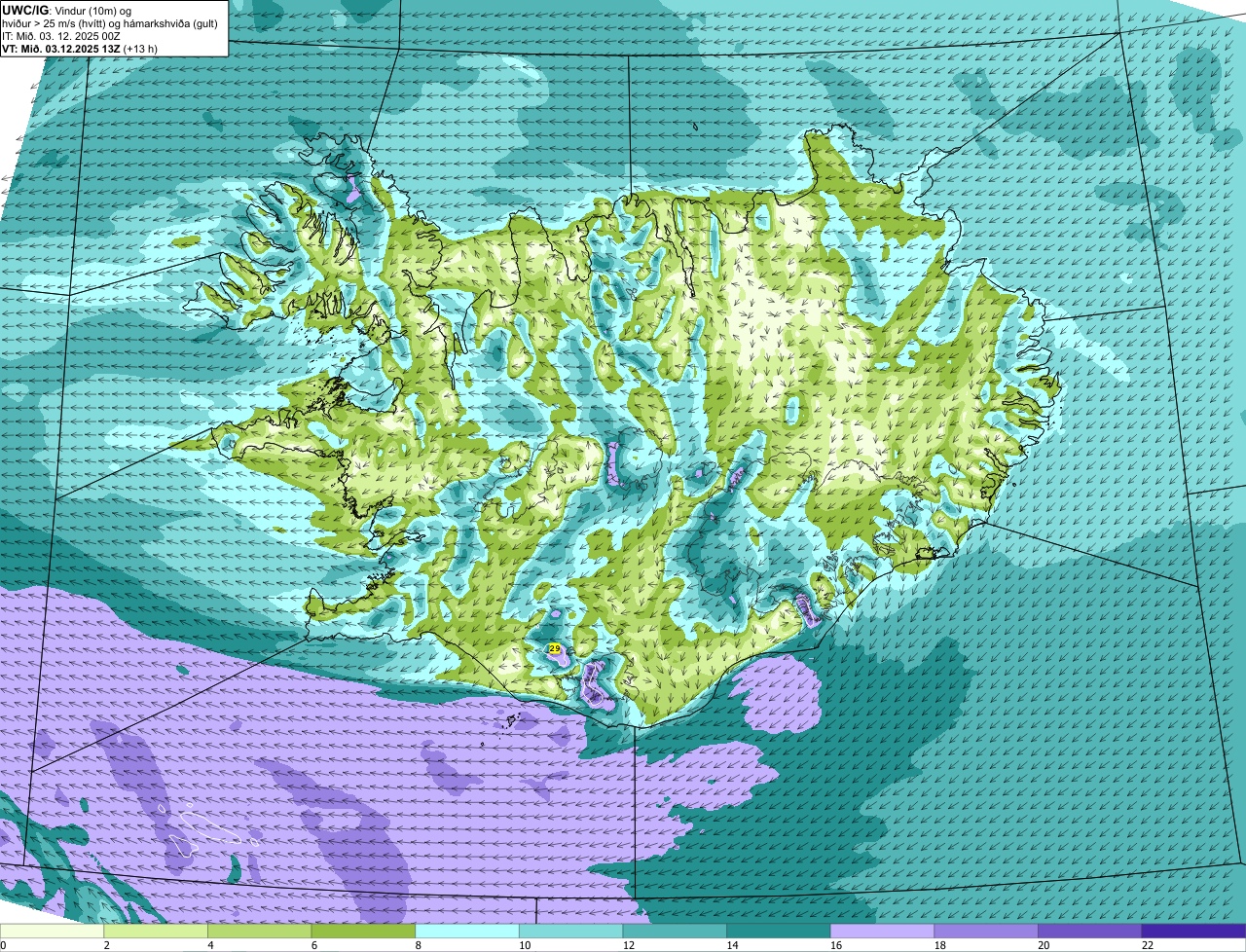Select the 16–18 m/s light purple swatch
The height and width of the screenshot is (952, 1246).
[x=882, y=931]
